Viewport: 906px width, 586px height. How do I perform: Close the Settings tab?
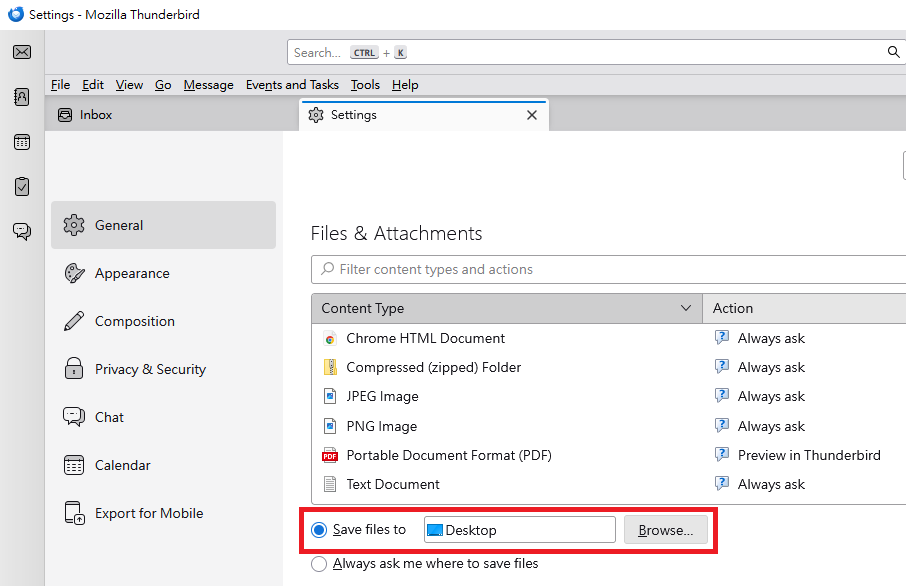[x=532, y=115]
